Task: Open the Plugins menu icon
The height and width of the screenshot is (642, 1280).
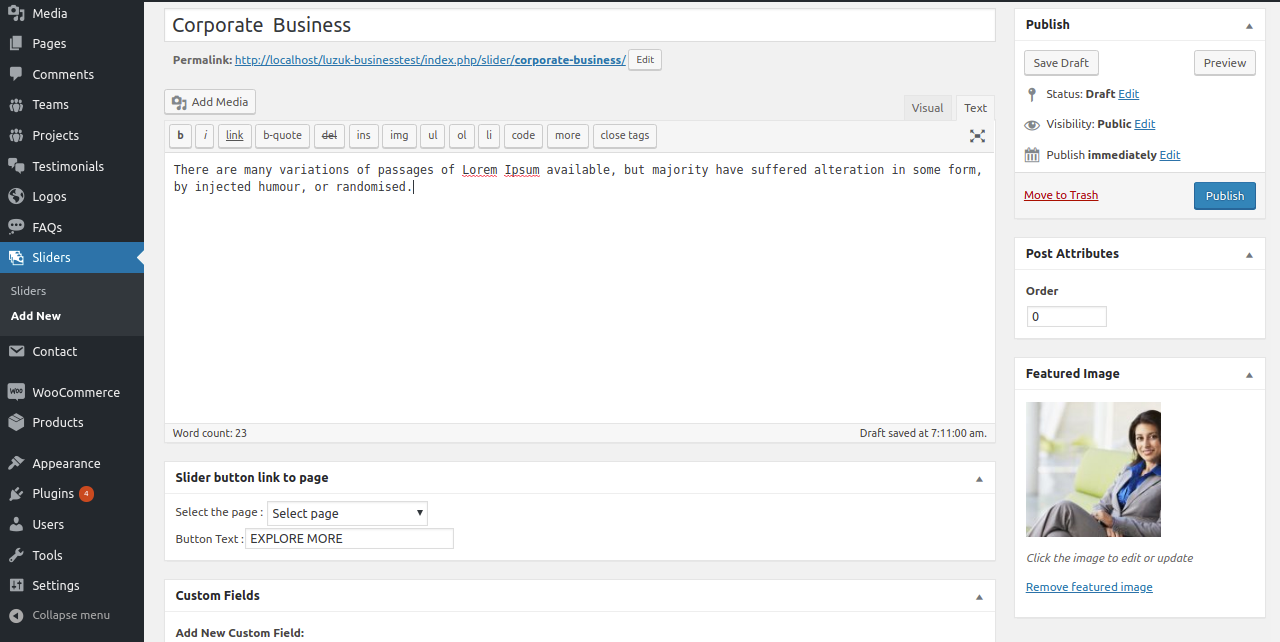Action: [x=16, y=494]
